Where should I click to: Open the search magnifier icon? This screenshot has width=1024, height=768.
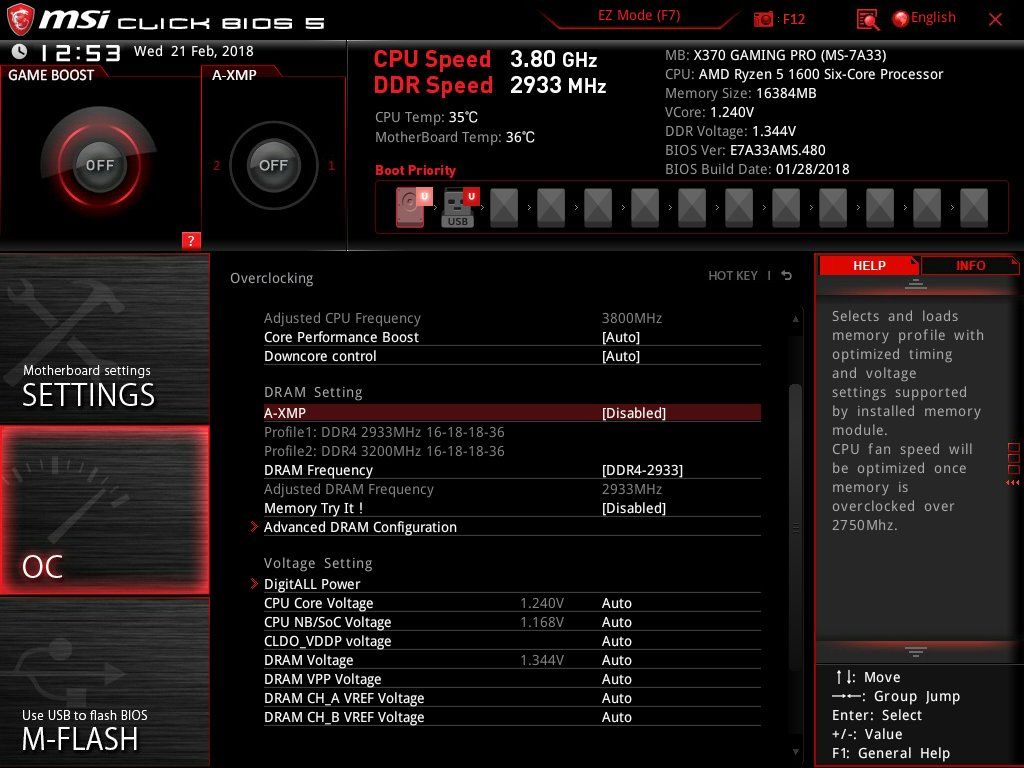click(x=868, y=19)
